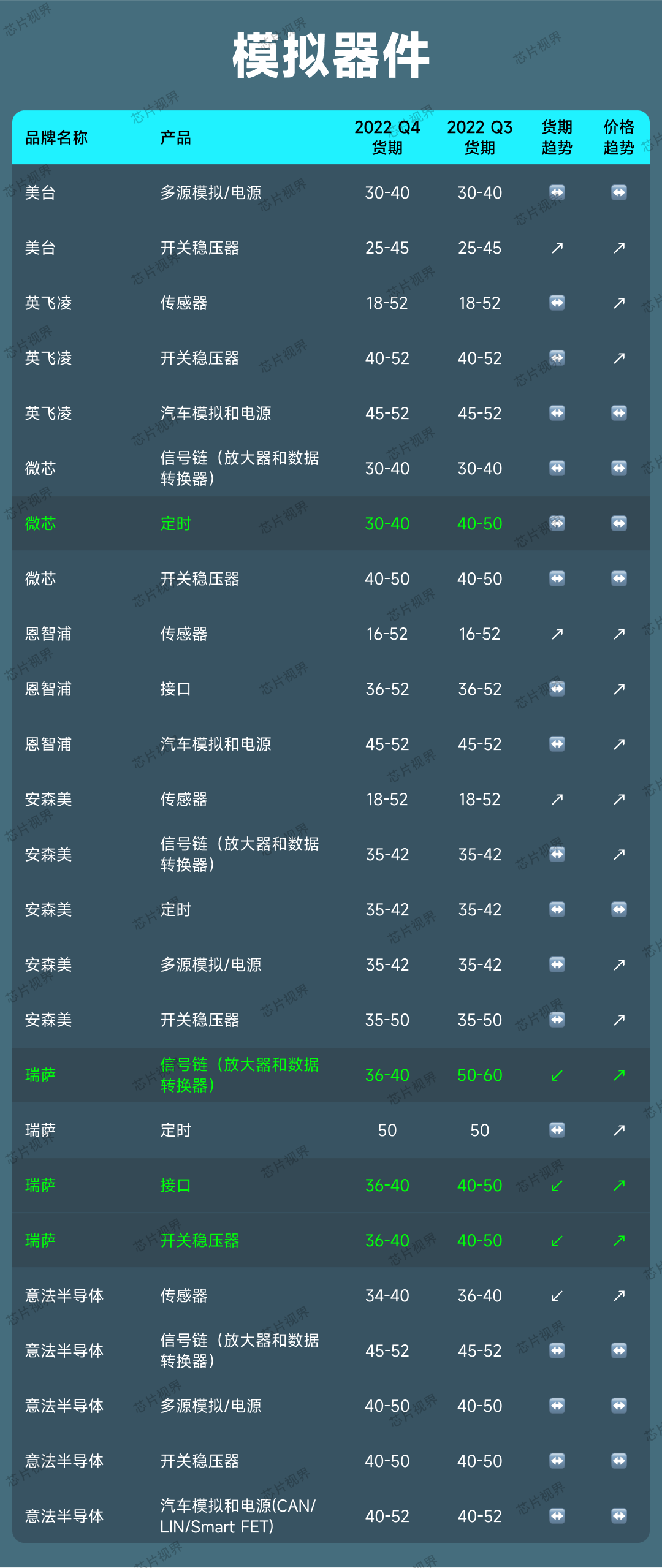Viewport: 662px width, 1568px height.
Task: Click green 货期趋势 down arrow for 瑞萨 信号链
Action: (557, 1075)
